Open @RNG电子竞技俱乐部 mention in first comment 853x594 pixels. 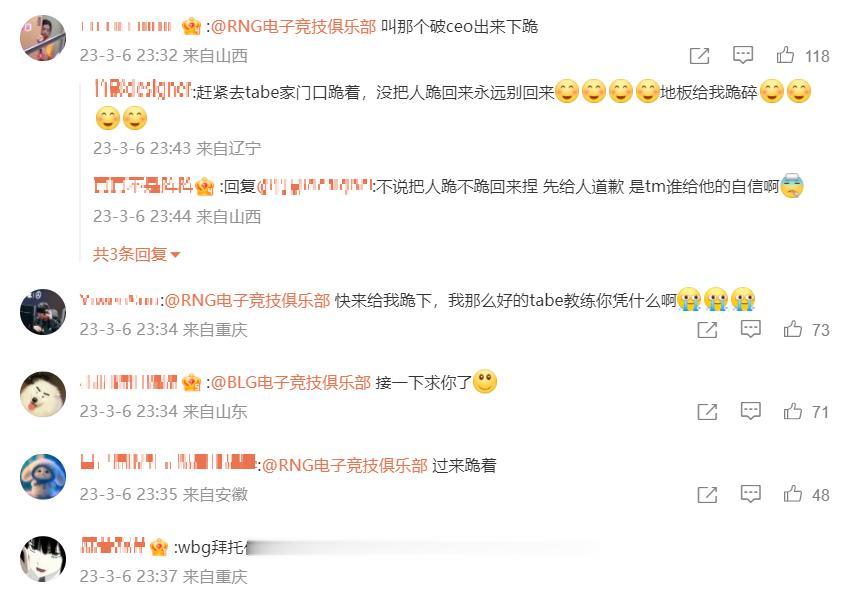(293, 26)
